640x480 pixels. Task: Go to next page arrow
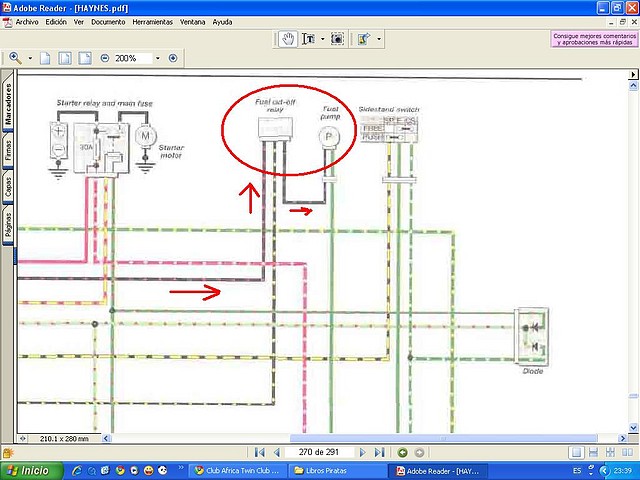(362, 452)
